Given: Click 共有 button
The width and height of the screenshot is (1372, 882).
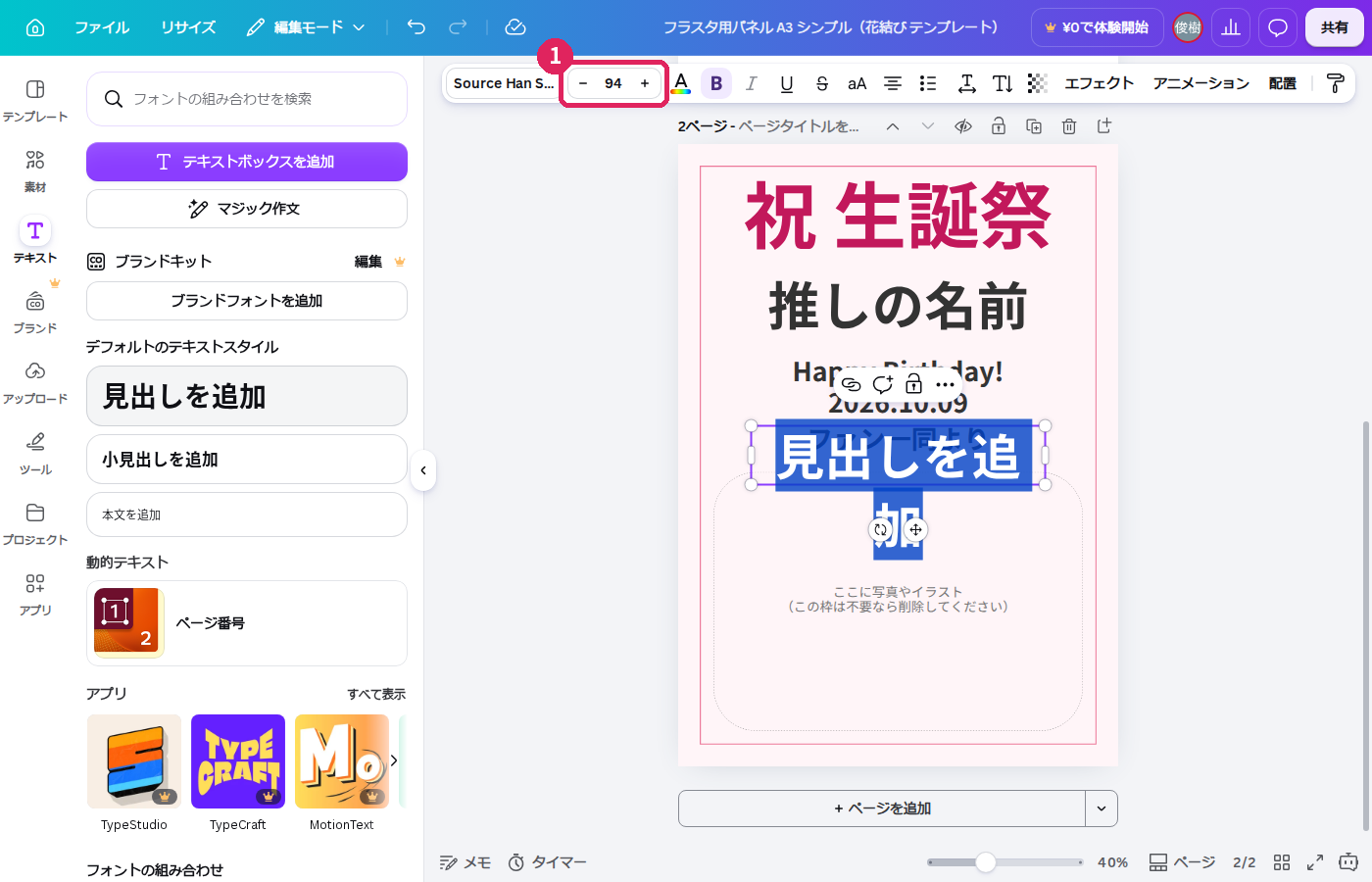Looking at the screenshot, I should click(x=1334, y=27).
